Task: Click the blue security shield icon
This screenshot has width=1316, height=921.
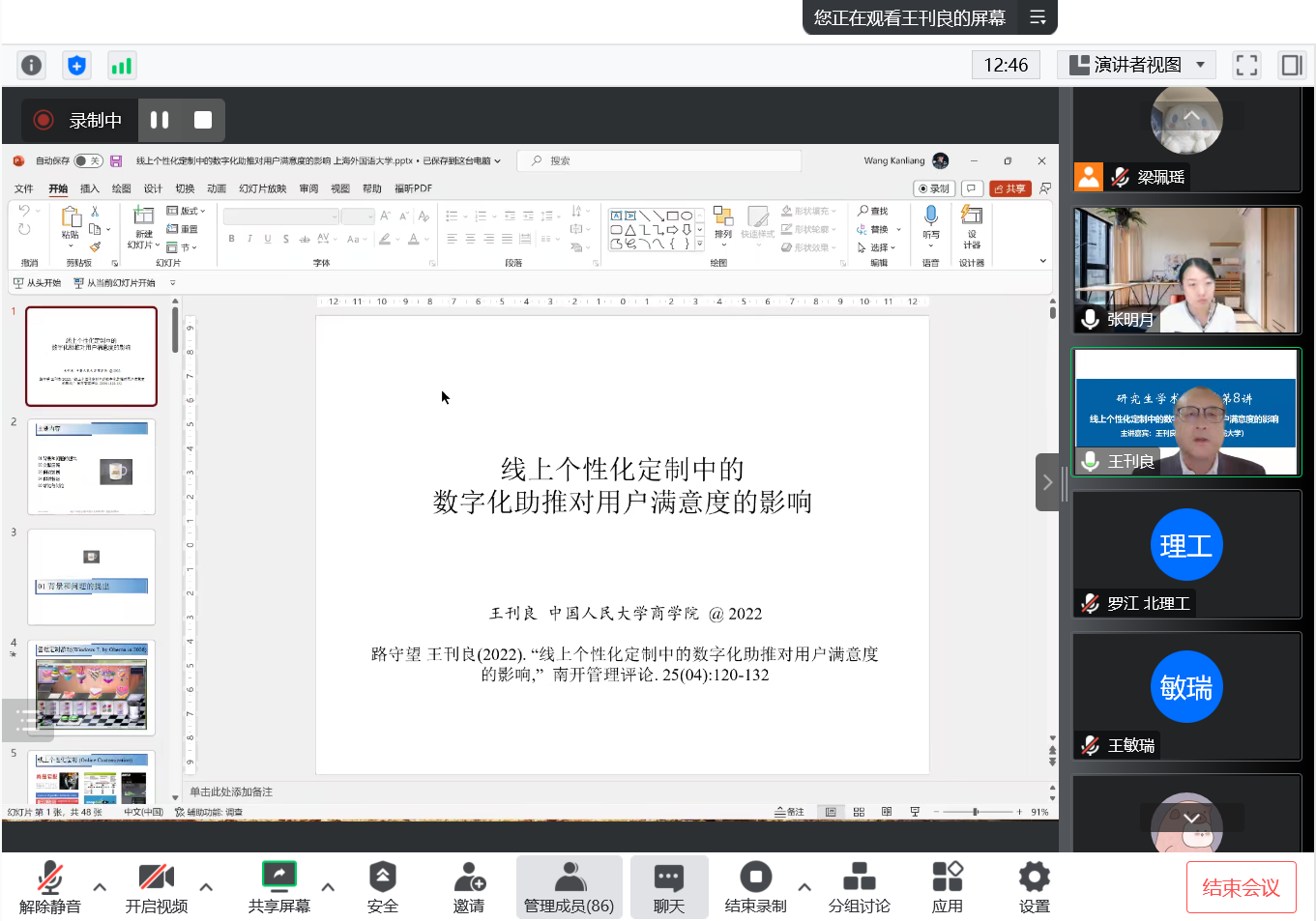Action: (x=76, y=65)
